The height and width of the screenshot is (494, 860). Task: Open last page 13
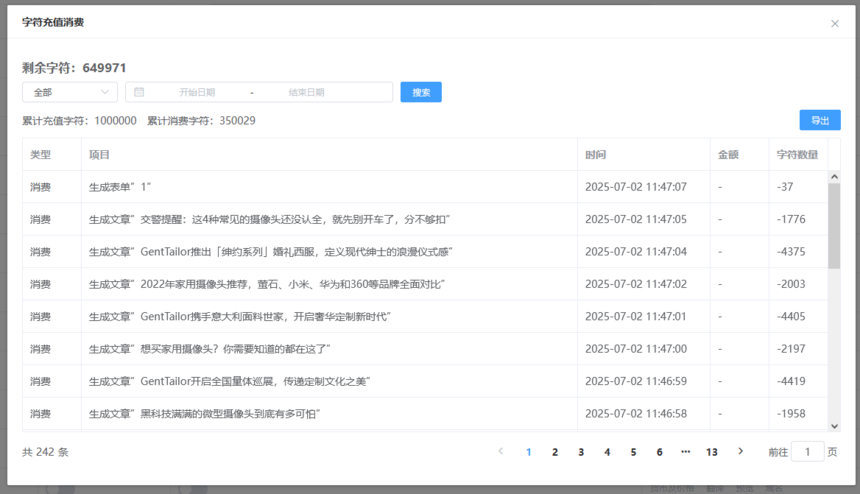click(711, 452)
